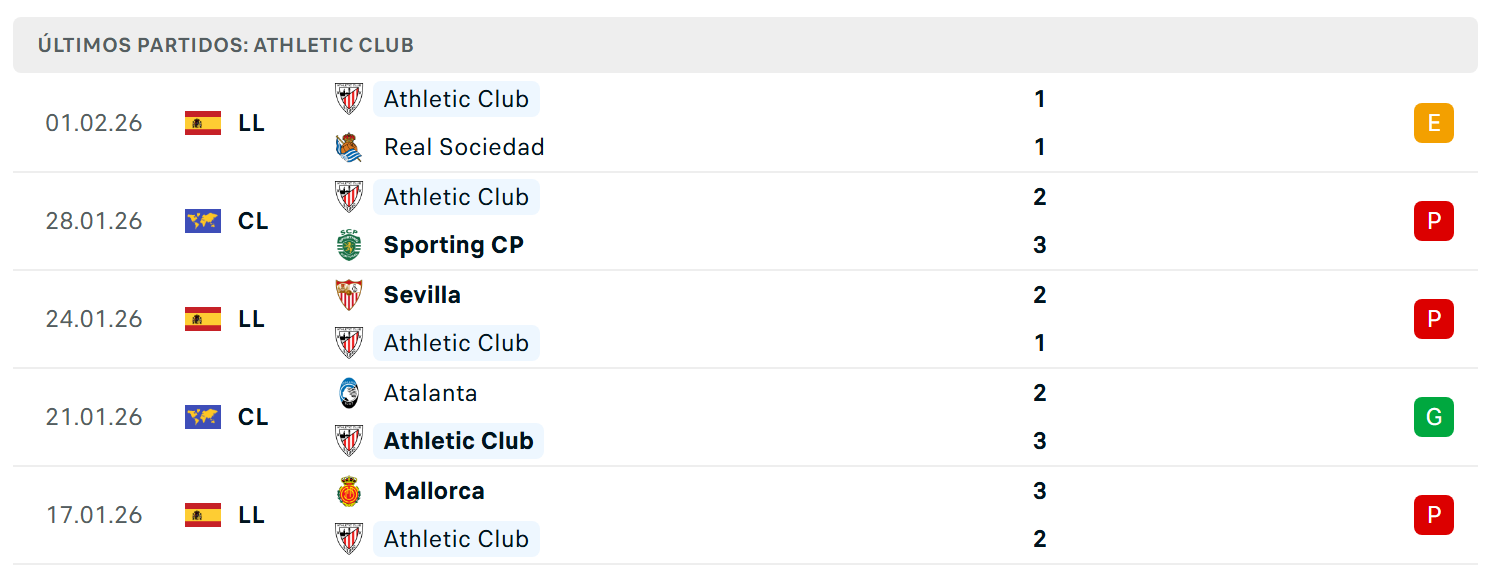Click the Atalanta club logo
Image resolution: width=1493 pixels, height=578 pixels.
(x=349, y=393)
